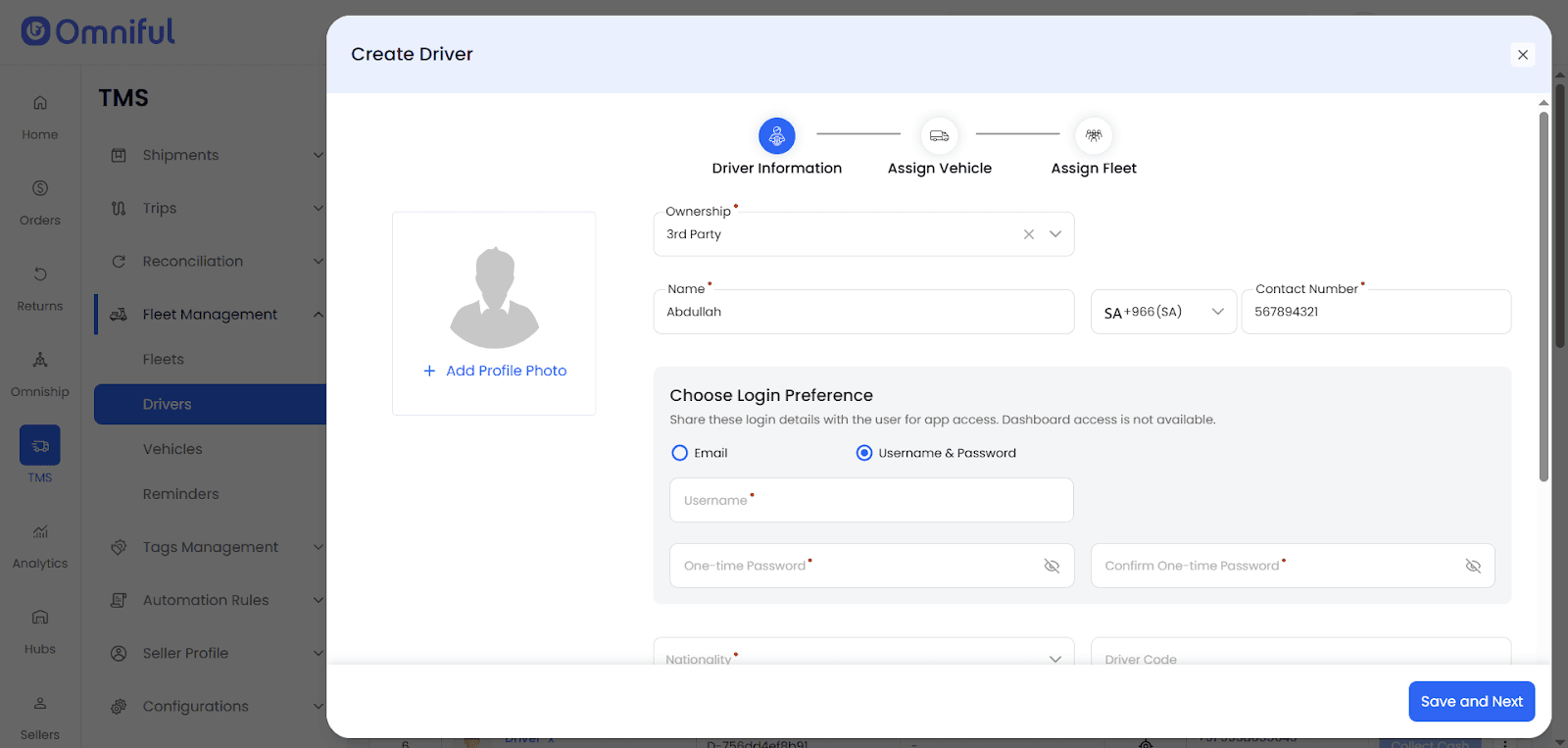Show the One-time Password text
The image size is (1568, 748).
coord(1052,566)
